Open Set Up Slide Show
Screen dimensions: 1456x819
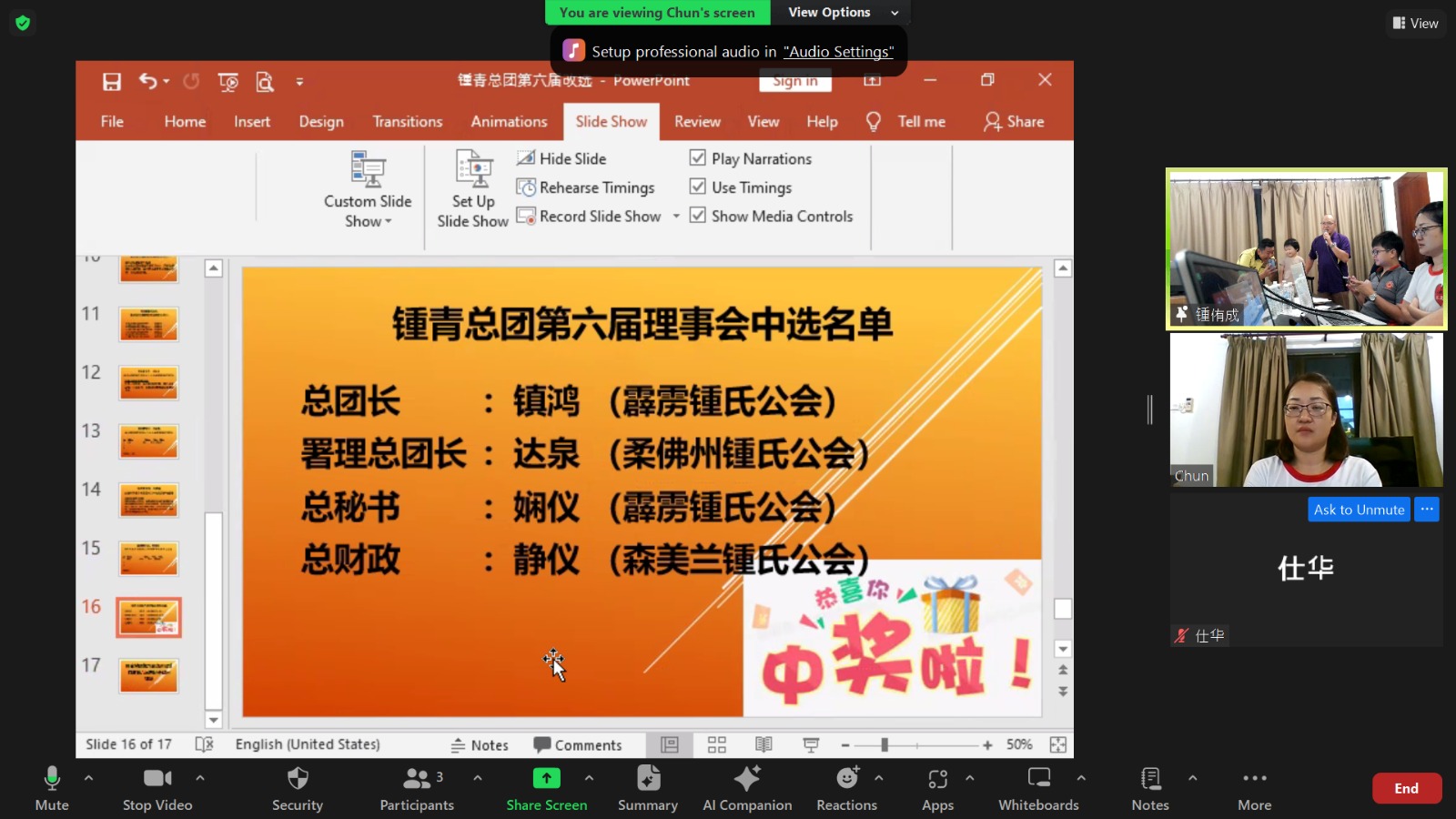pos(471,187)
